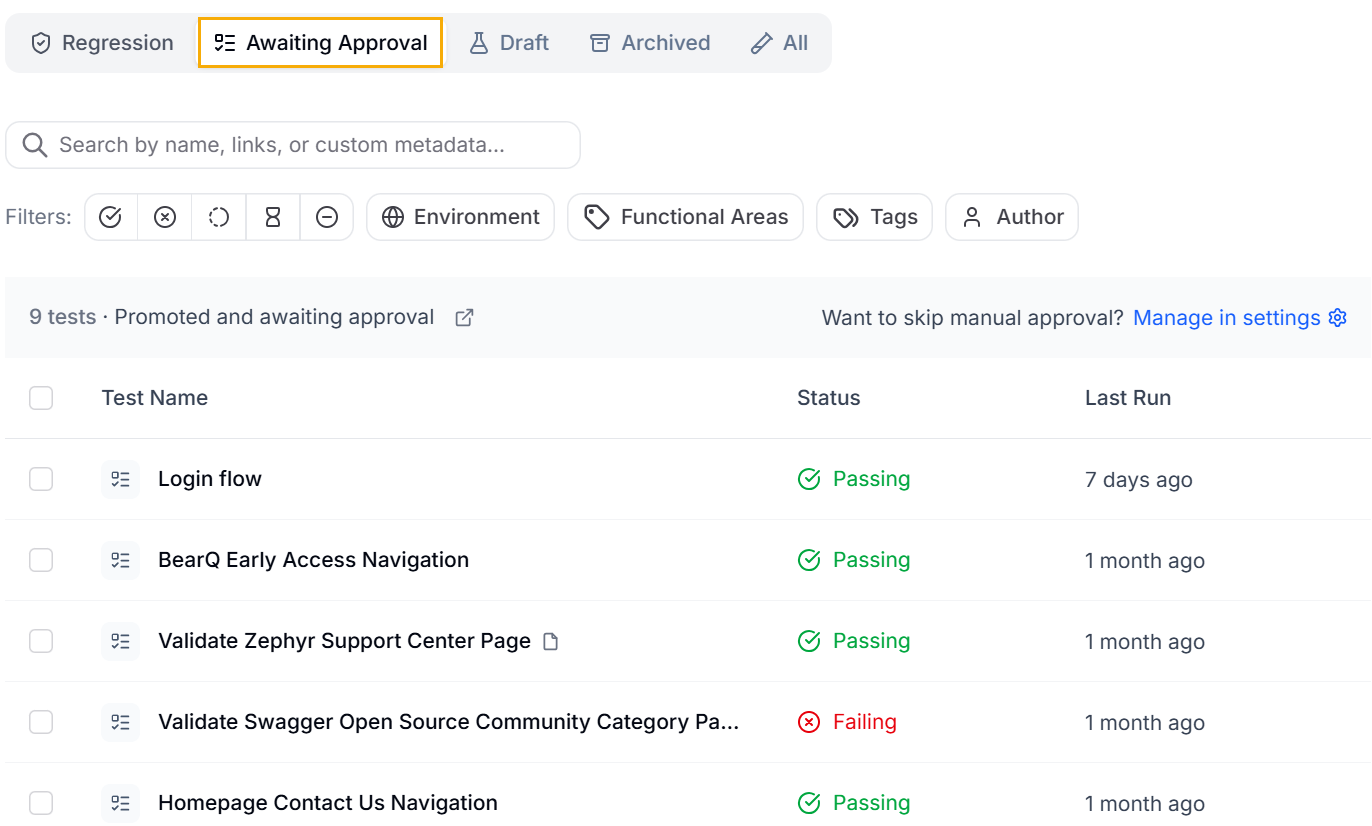Click test icon next to BearQ Early Access

(120, 560)
